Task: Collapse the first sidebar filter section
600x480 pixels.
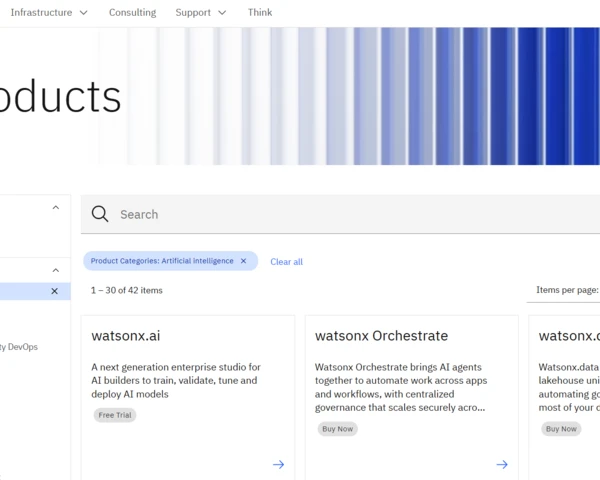Action: coord(56,207)
